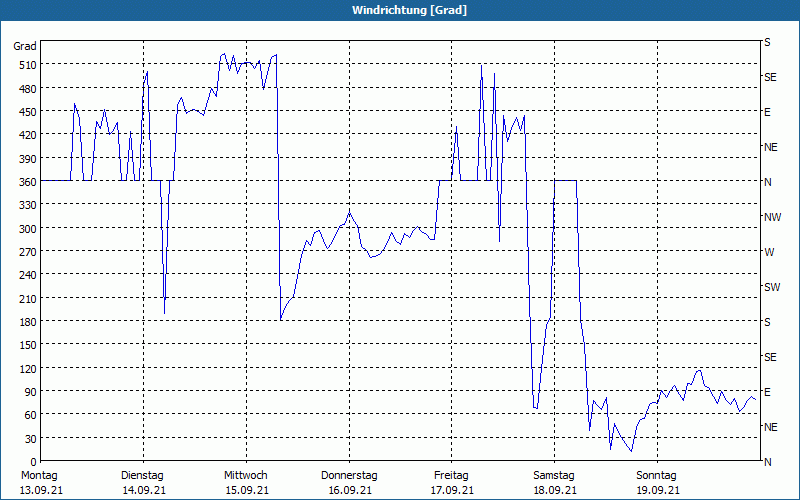Click the 450 left axis label
800x500 pixels.
[28, 112]
